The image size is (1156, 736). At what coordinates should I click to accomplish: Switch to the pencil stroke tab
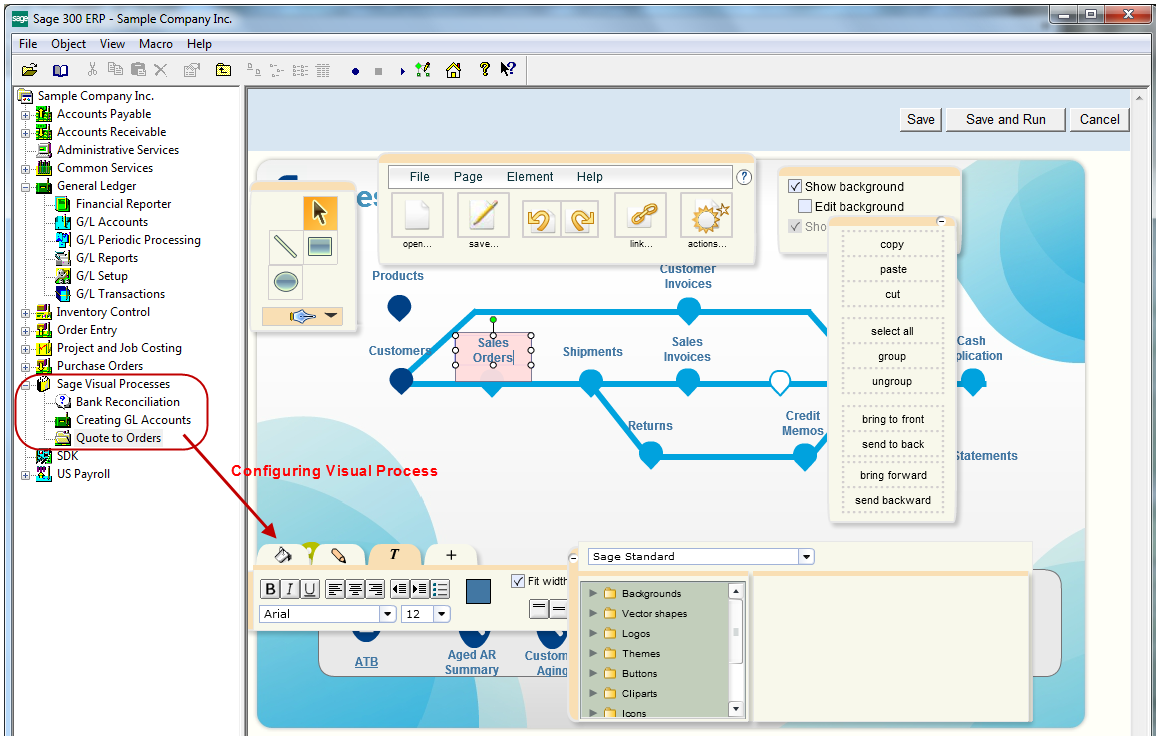point(338,555)
